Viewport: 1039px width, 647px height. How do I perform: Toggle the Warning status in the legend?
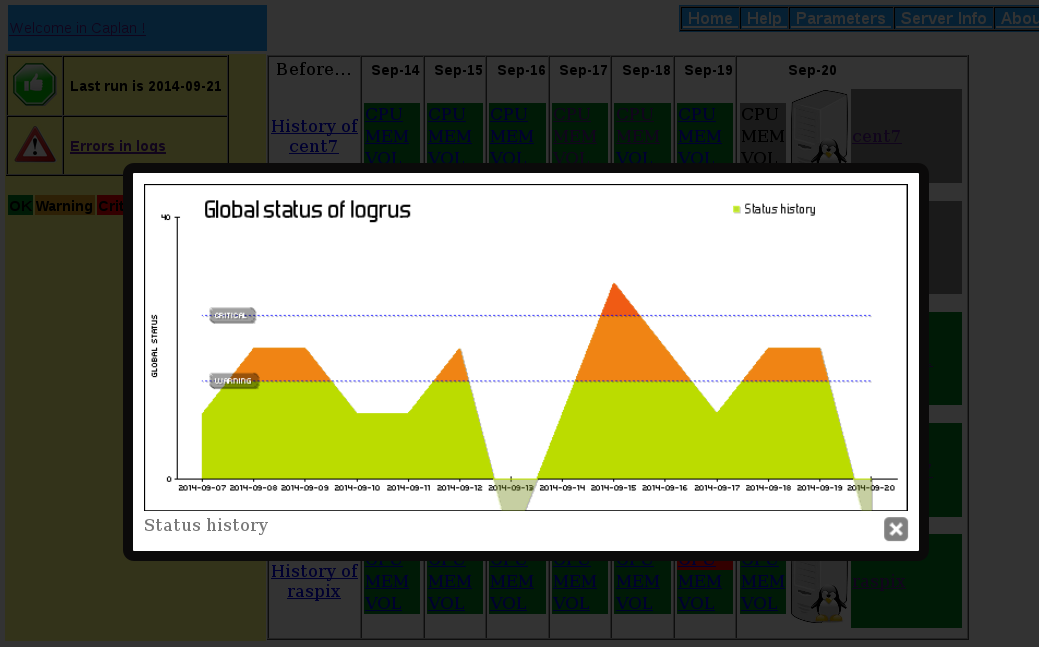(x=63, y=206)
